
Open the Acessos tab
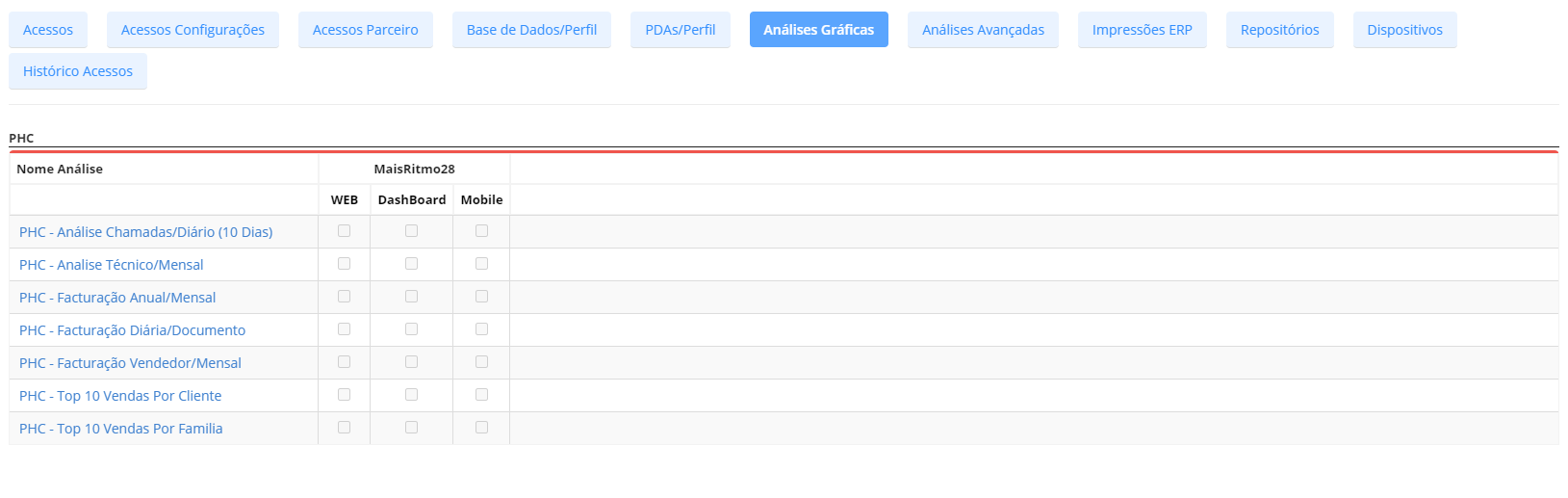48,30
